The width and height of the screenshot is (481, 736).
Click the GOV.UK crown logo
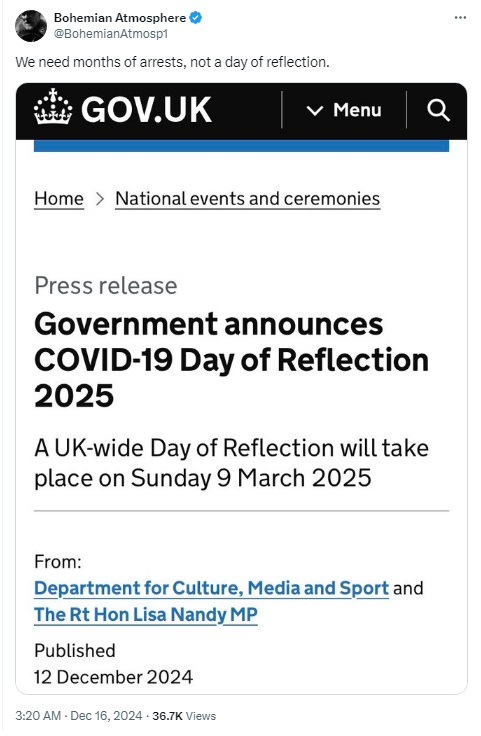pos(53,107)
